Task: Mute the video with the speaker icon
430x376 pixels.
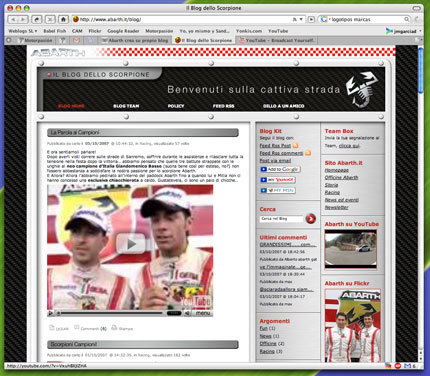Action: coord(187,313)
